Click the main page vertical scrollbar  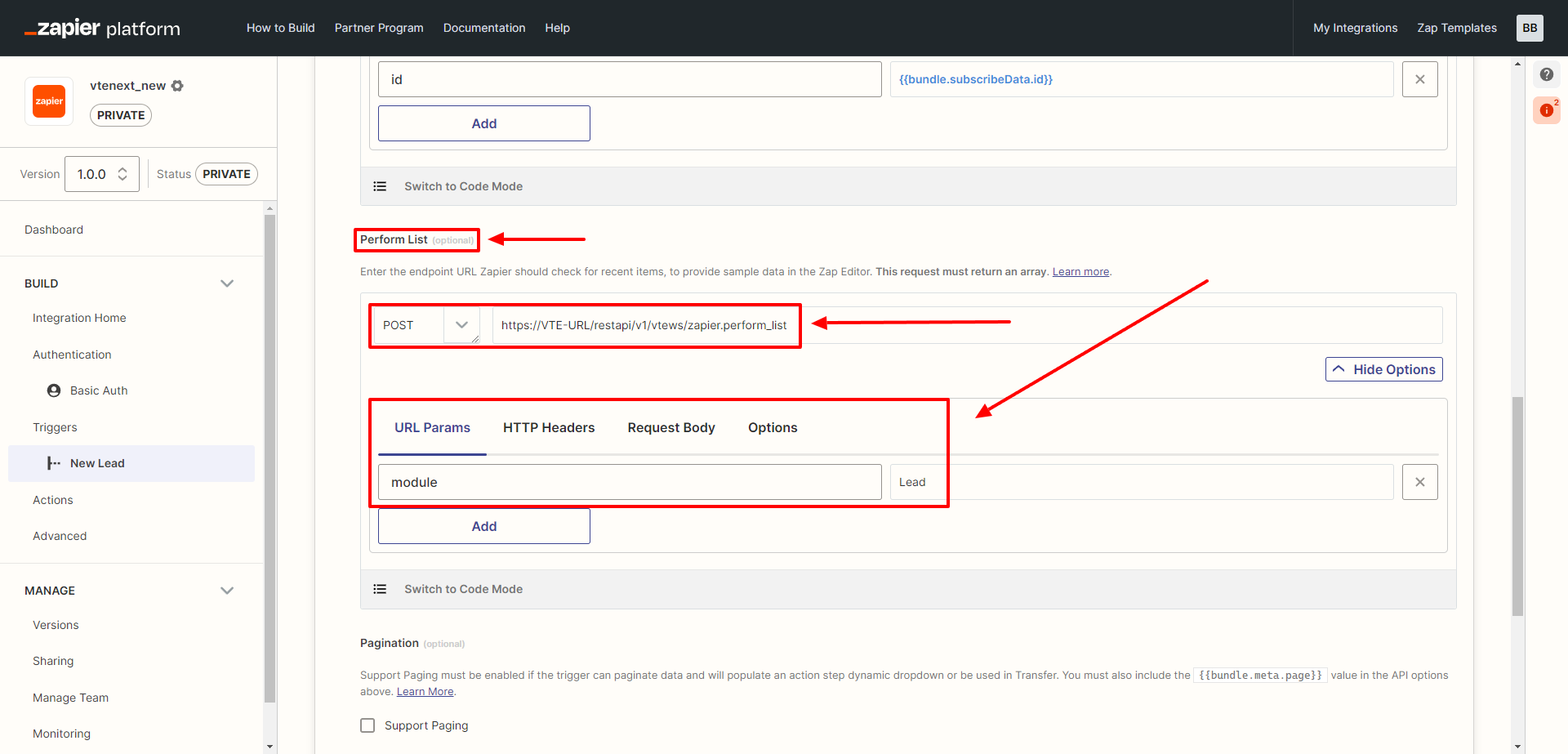(x=1517, y=506)
